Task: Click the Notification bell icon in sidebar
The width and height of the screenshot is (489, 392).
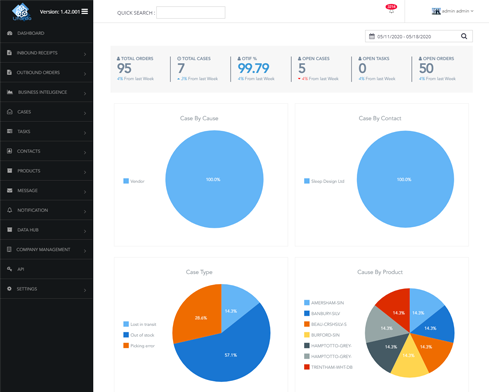Action: (10, 210)
